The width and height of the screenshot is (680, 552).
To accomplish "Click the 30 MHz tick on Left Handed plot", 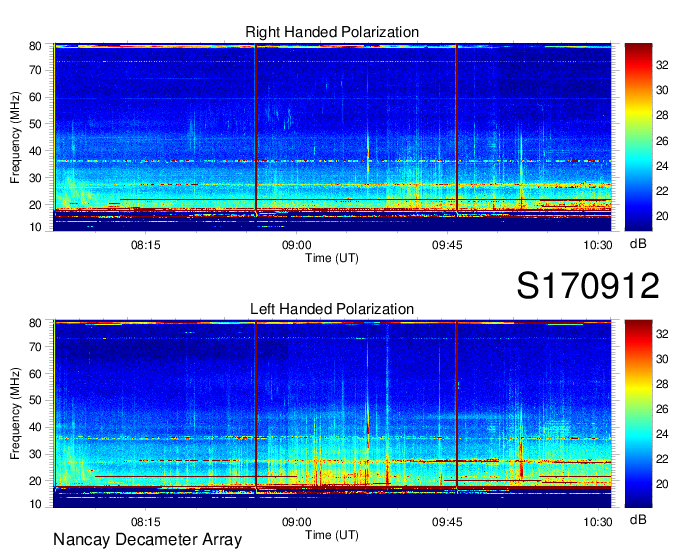I will point(35,454).
